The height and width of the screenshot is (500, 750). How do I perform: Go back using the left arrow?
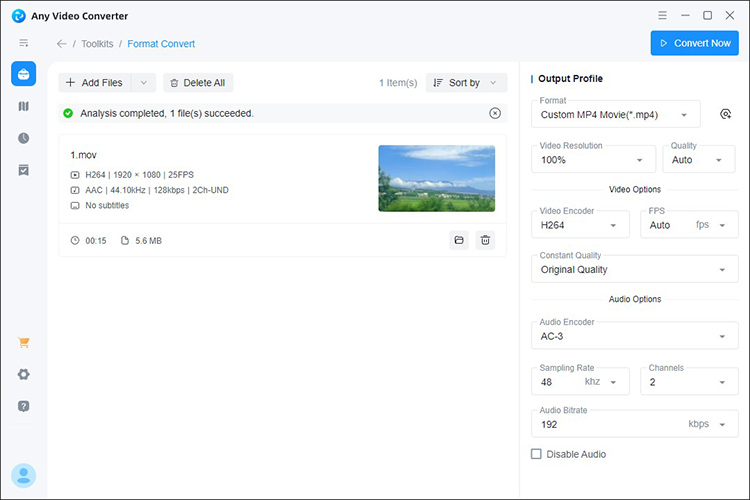61,44
